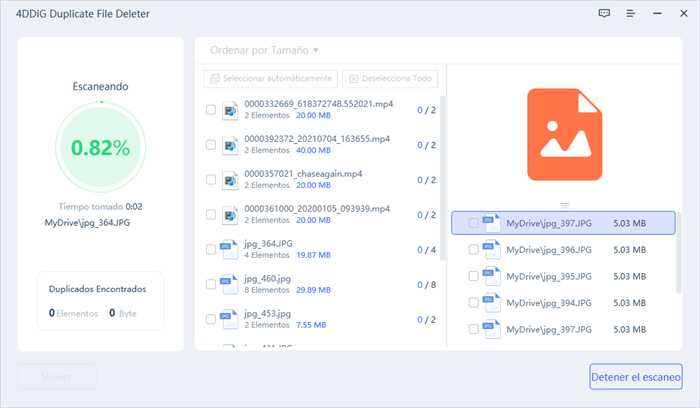Check the jpg_453.jpg group checkbox
The height and width of the screenshot is (408, 700).
pyautogui.click(x=211, y=319)
